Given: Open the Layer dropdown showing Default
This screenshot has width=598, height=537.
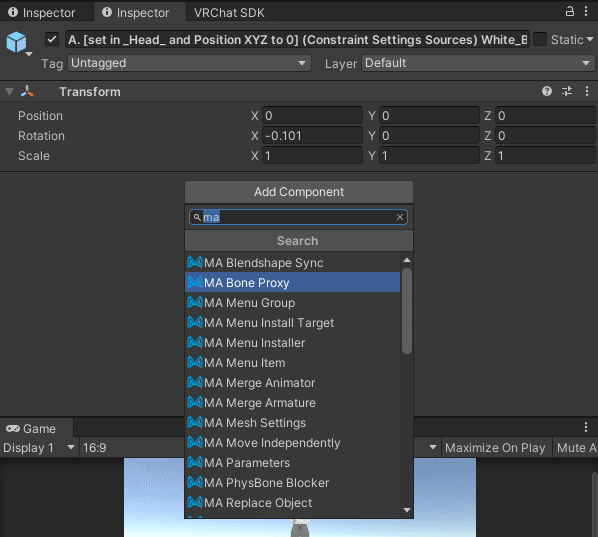Looking at the screenshot, I should [x=478, y=63].
